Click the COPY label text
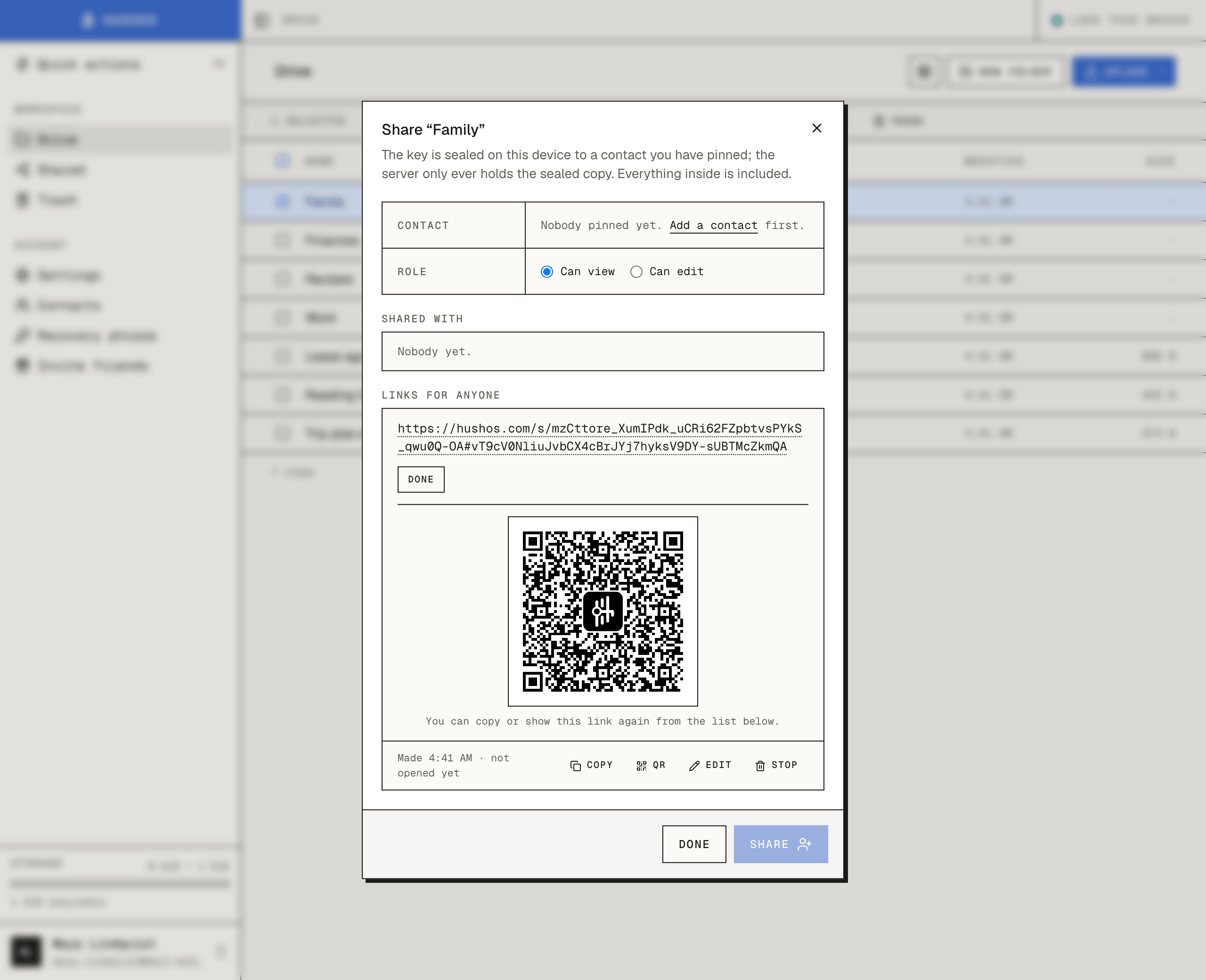Screen dimensions: 1206x980 599,765
